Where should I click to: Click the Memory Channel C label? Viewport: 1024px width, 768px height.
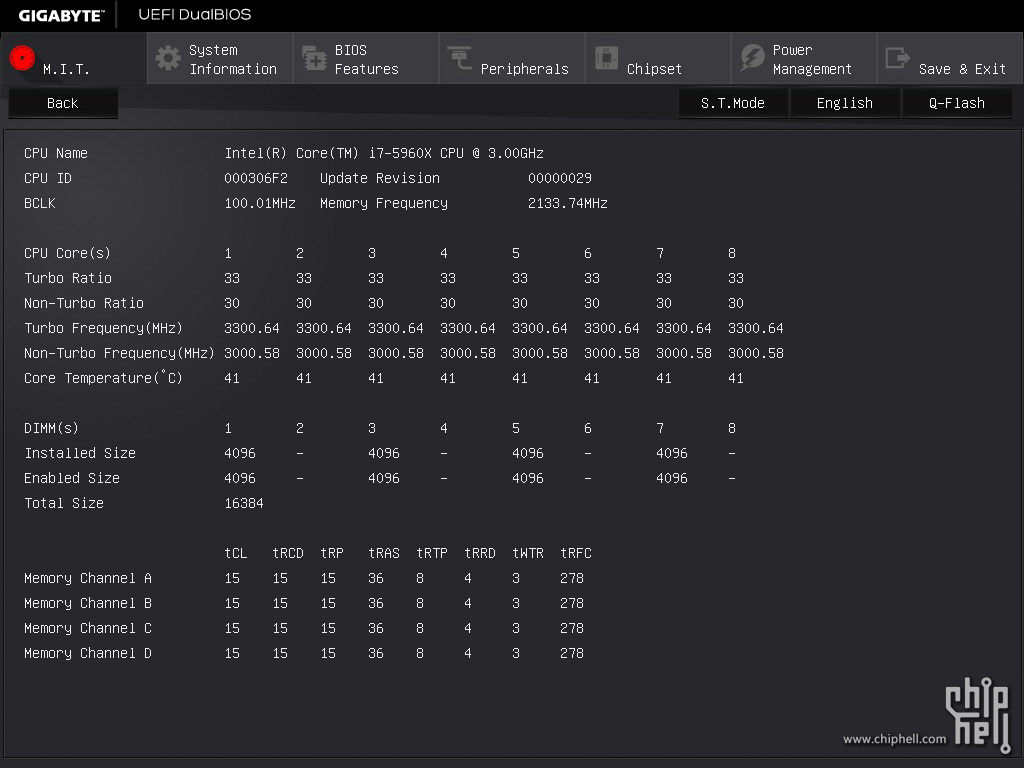(x=88, y=628)
